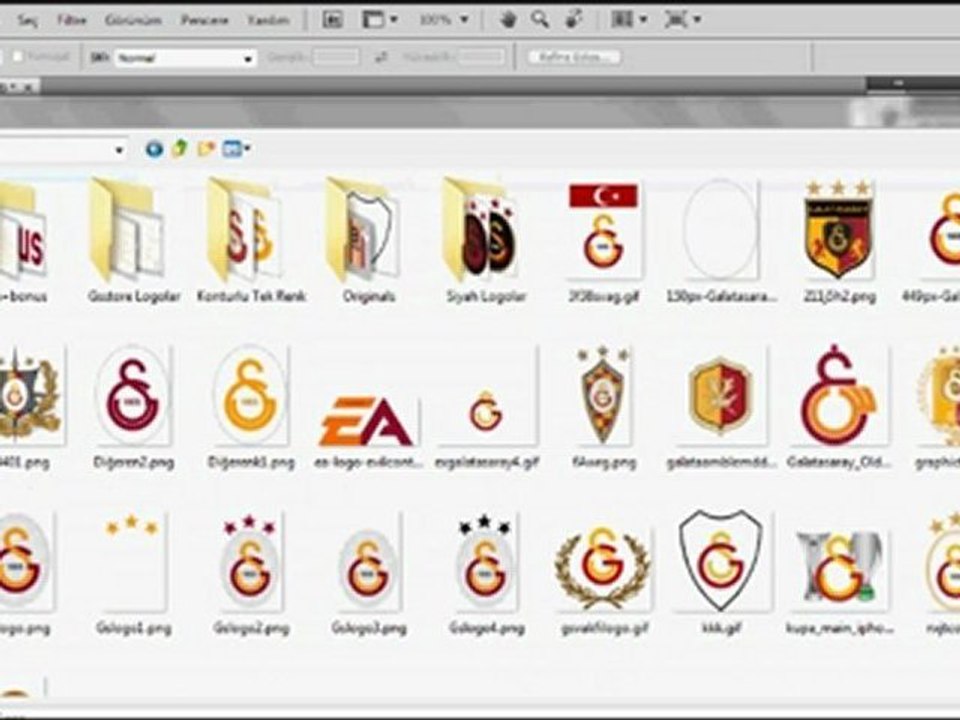960x720 pixels.
Task: Select three-star shield logo png with lions
Action: [x=838, y=230]
